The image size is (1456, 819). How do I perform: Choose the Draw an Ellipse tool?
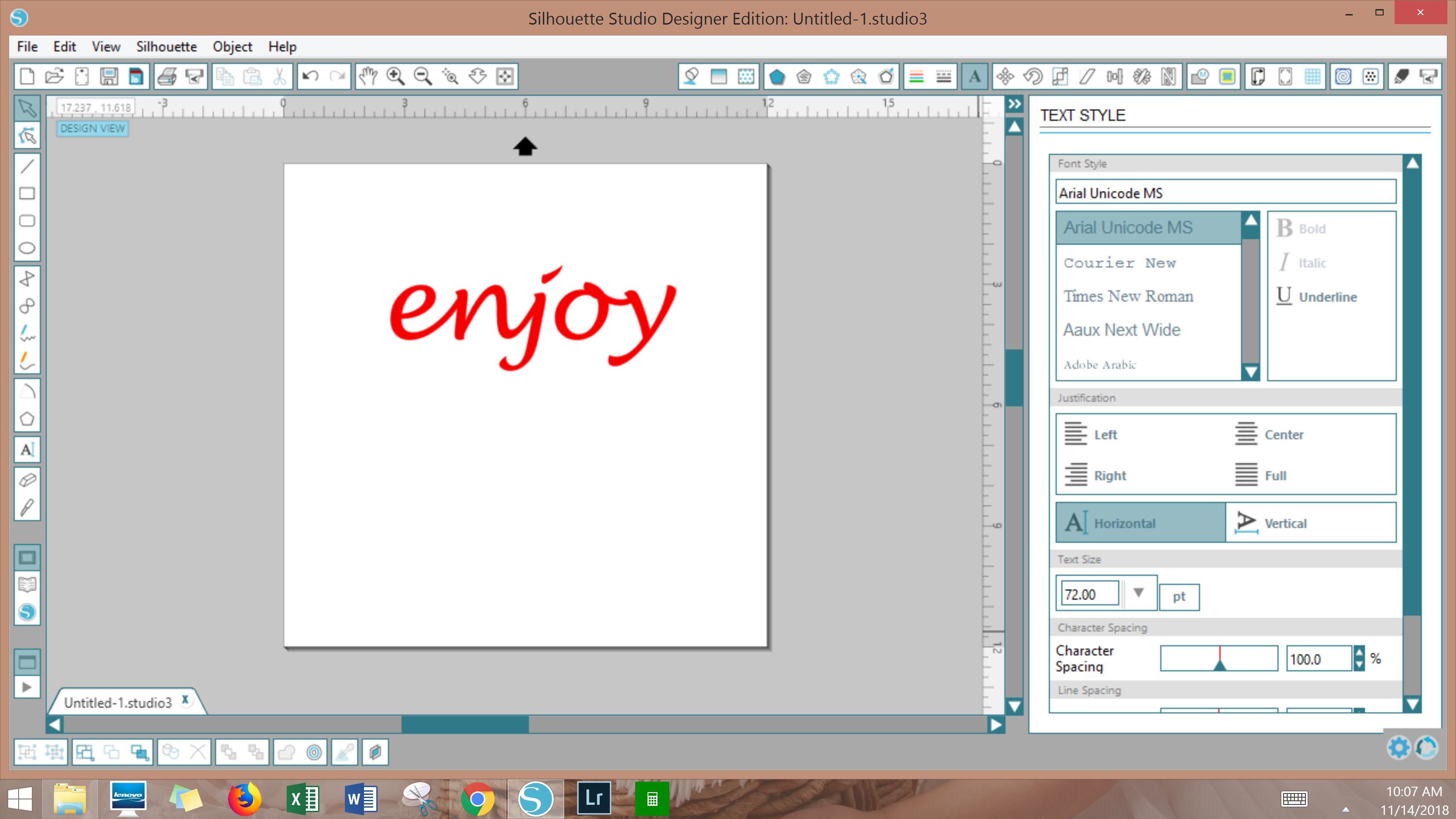[x=27, y=248]
